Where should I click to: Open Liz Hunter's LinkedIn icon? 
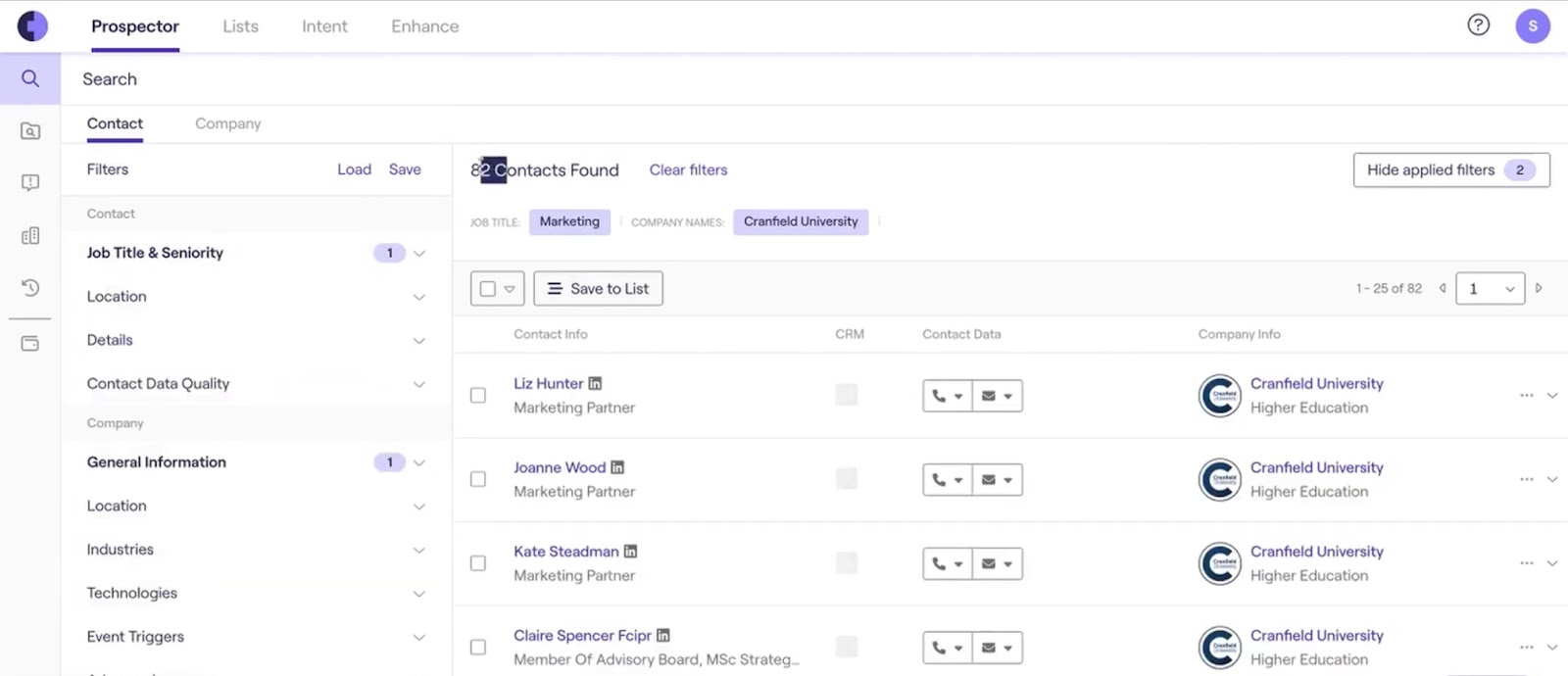pos(595,383)
